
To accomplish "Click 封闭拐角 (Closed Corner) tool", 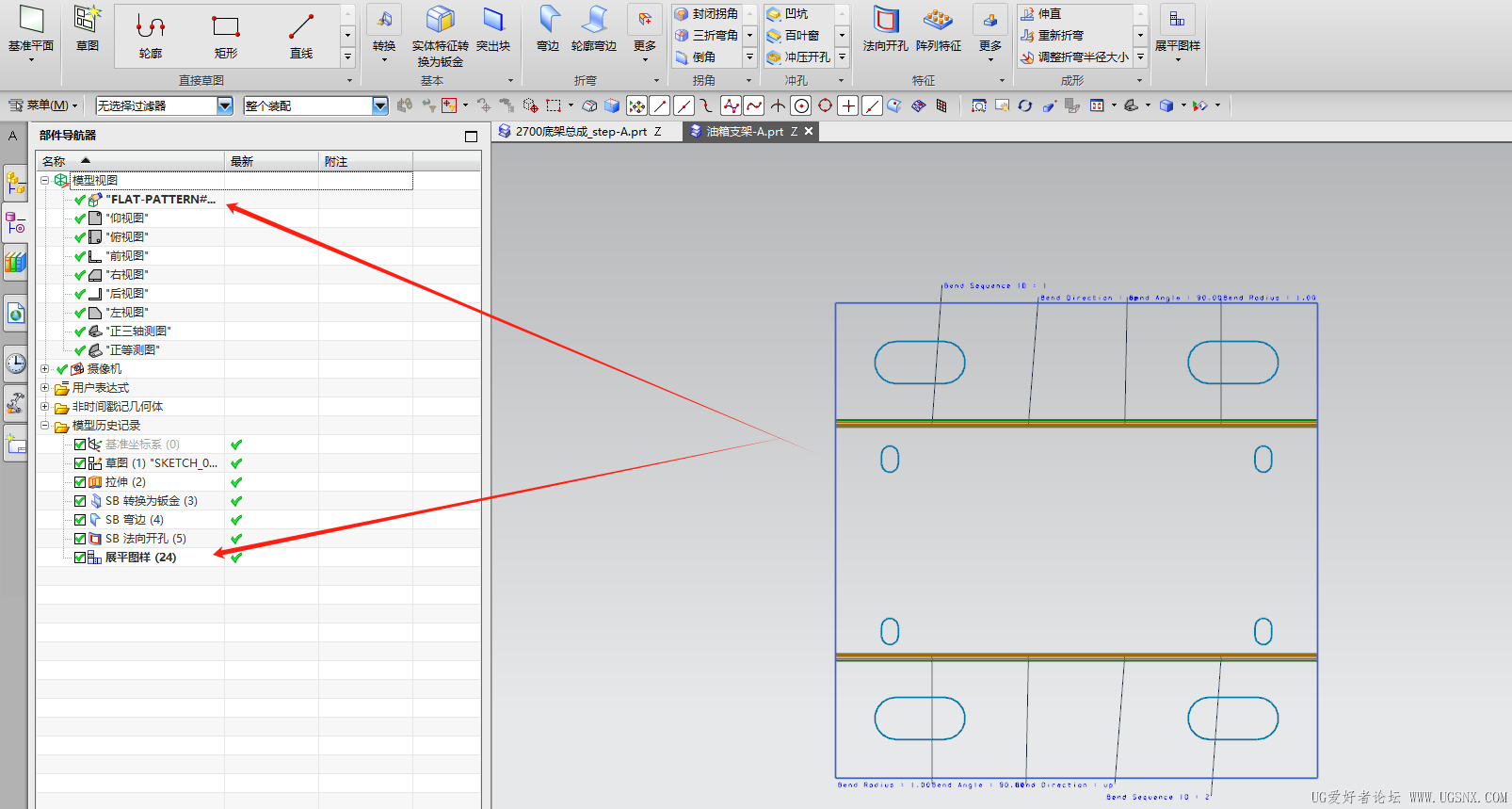I will tap(707, 14).
